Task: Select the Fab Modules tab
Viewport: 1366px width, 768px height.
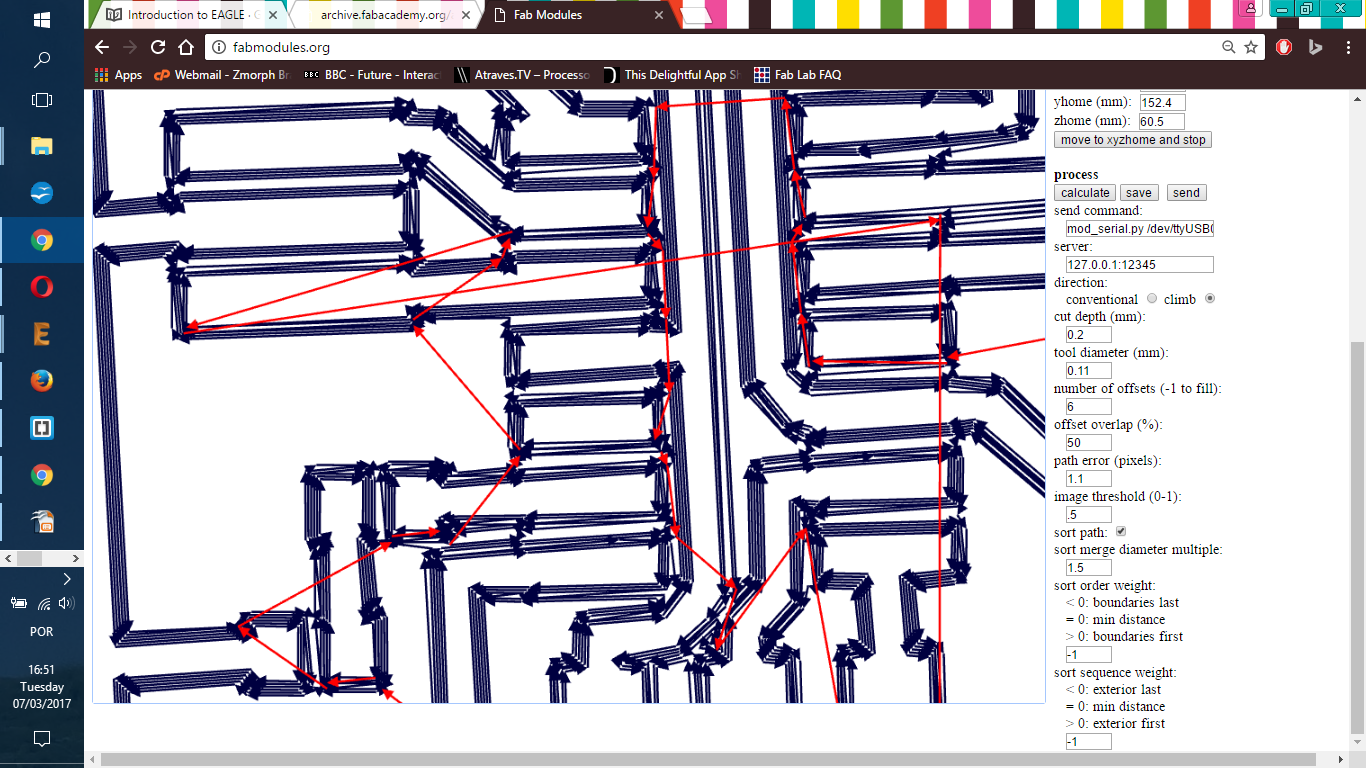Action: pos(580,15)
